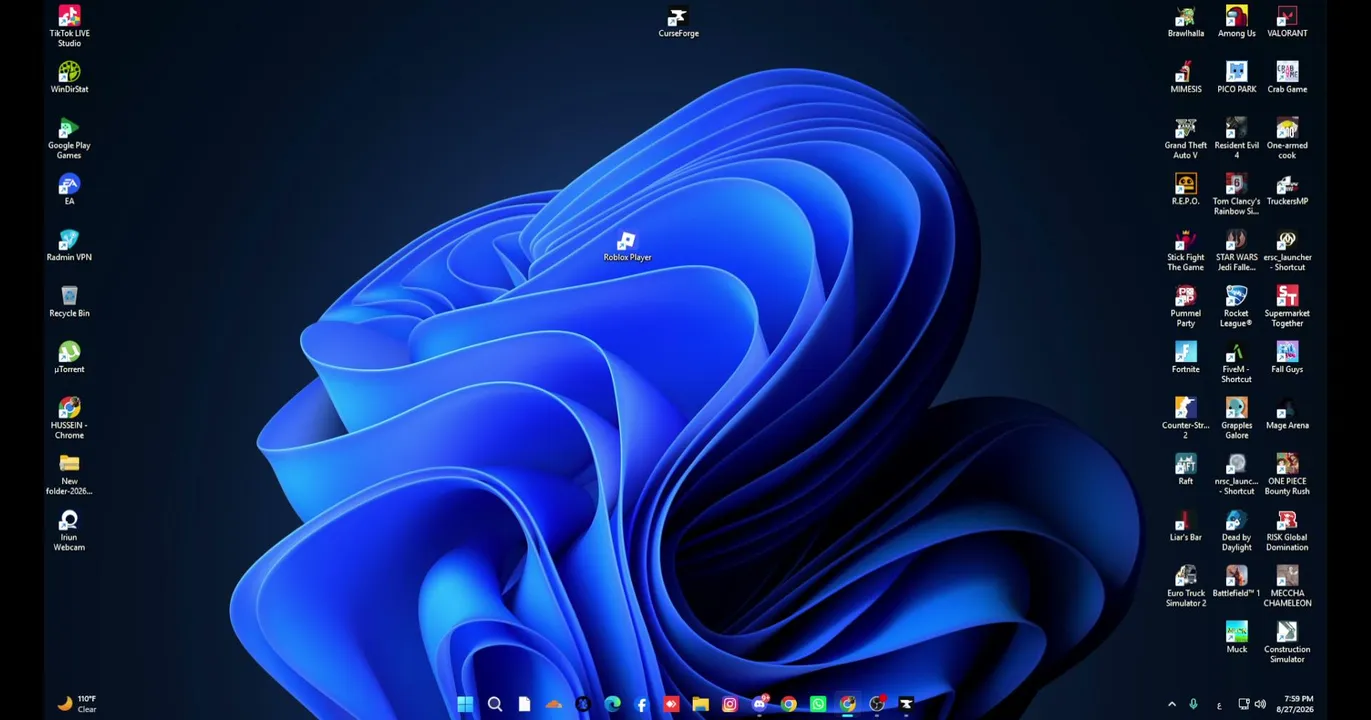Select the HUSSEIN - Chrome shortcut
1371x720 pixels.
point(69,418)
